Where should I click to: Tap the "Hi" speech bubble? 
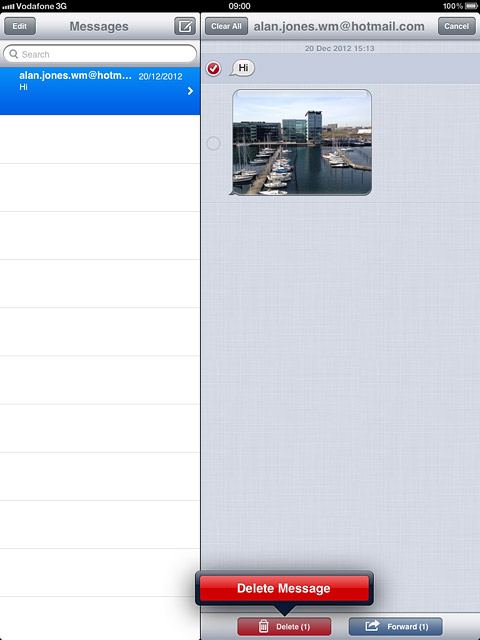click(243, 68)
